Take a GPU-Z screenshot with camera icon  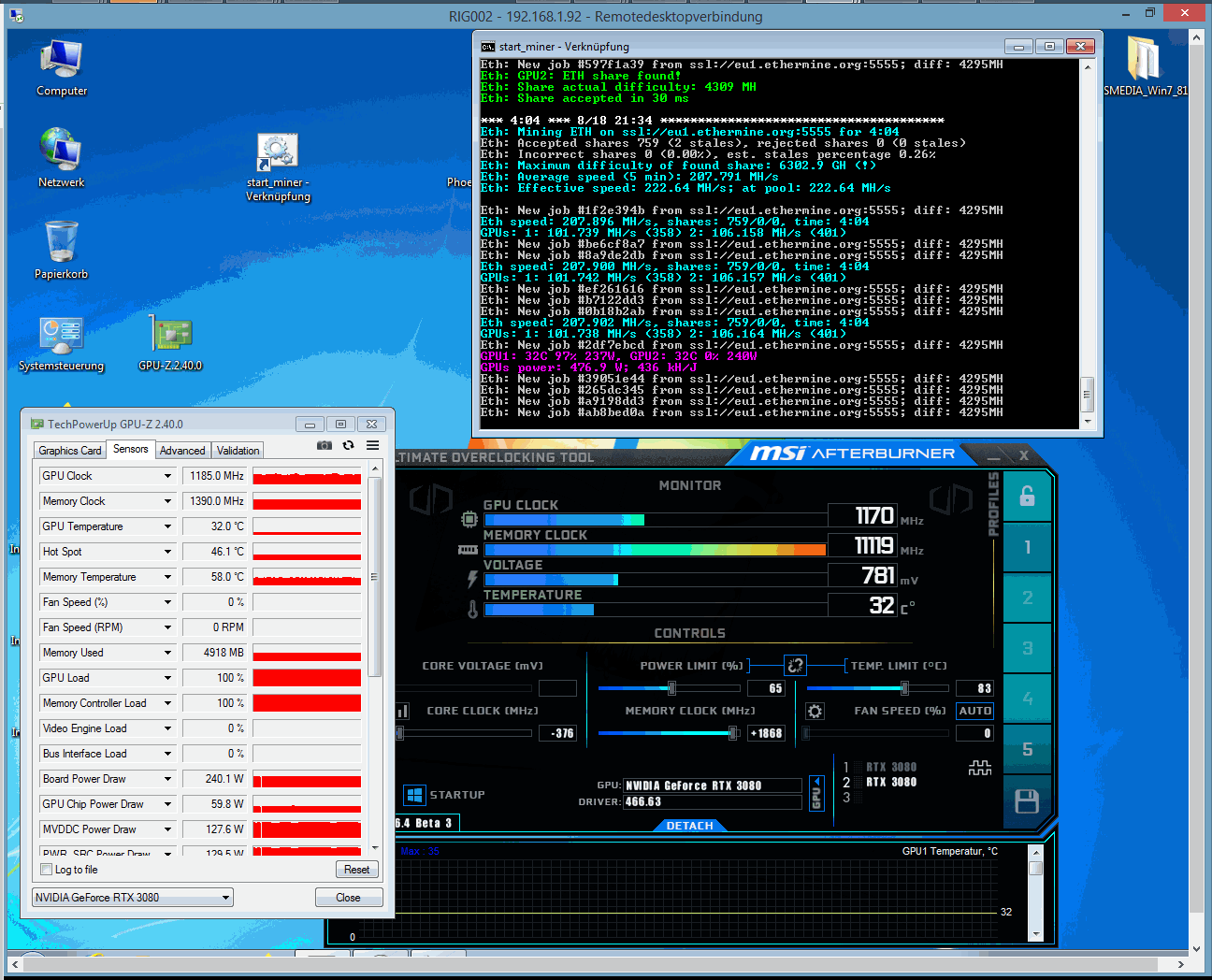tap(325, 445)
